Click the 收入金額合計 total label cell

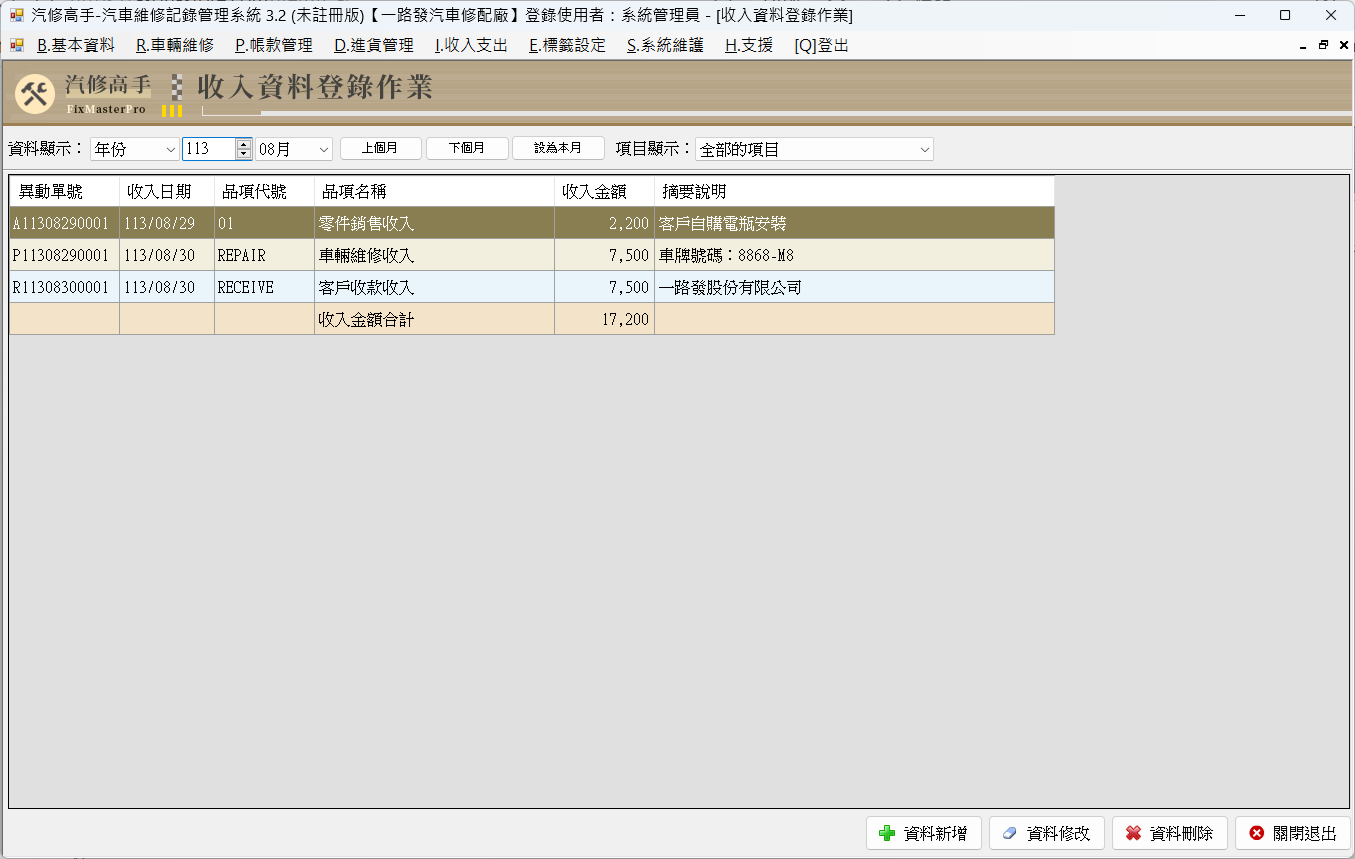(434, 319)
